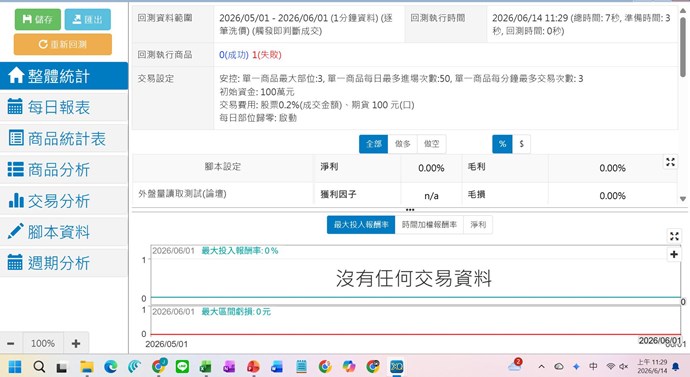Open 整體統計 overall statistics menu

point(64,76)
